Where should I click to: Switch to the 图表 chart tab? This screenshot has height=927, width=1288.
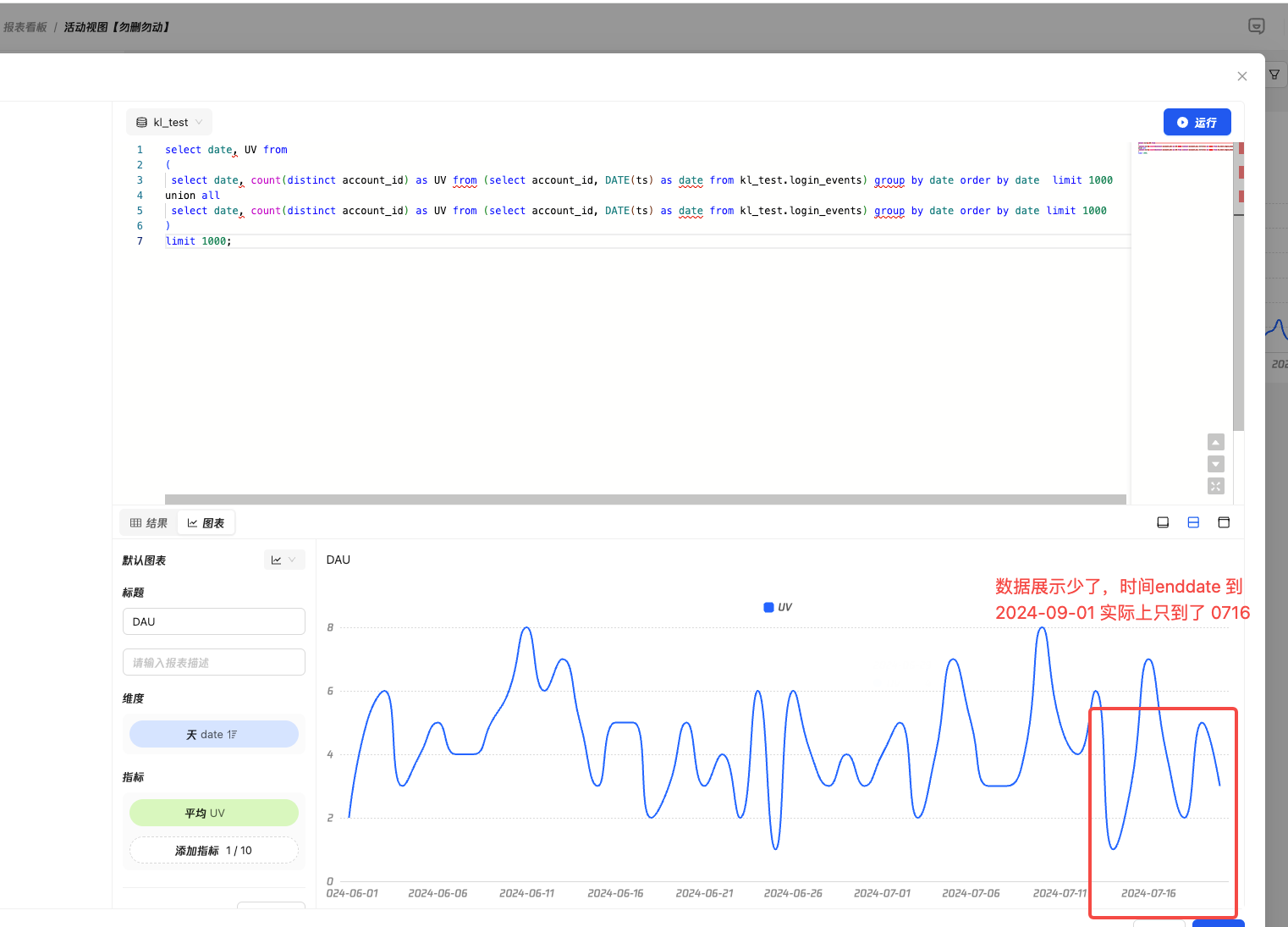pos(206,523)
